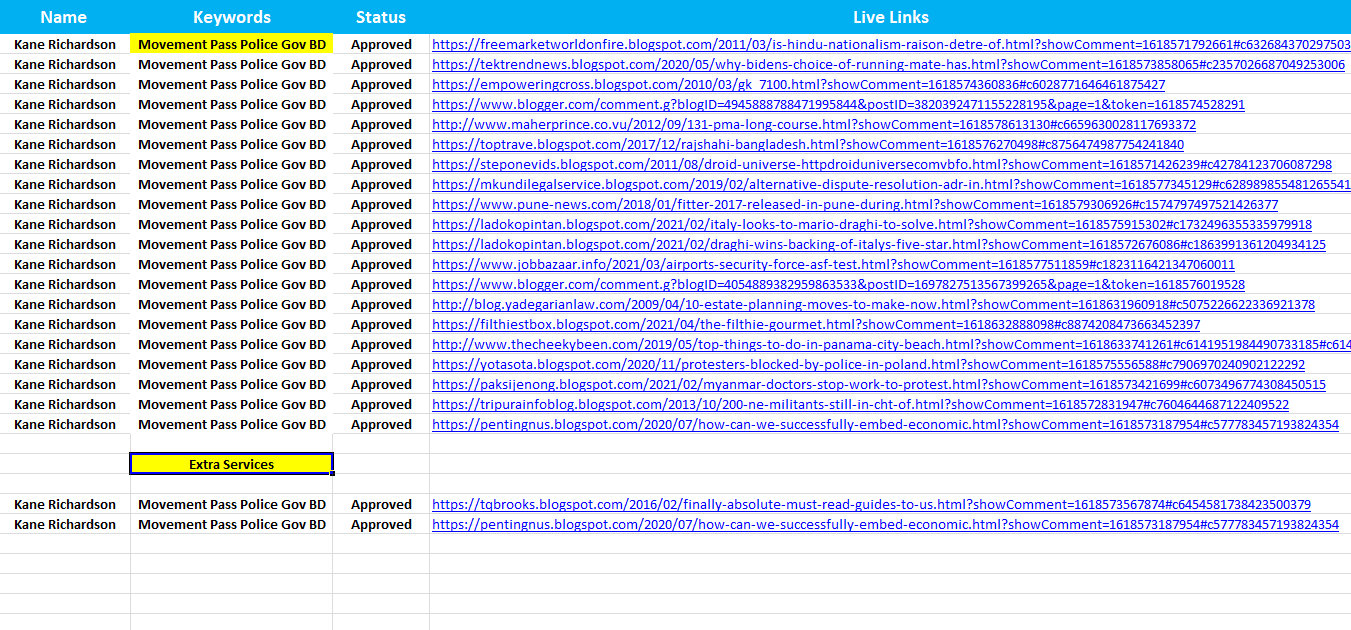Select the yellow Movement Pass Keywords cell
This screenshot has width=1351, height=630.
231,44
